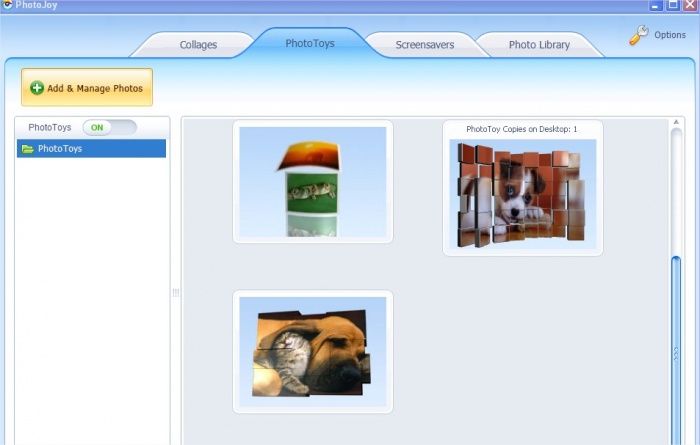This screenshot has height=445, width=700.
Task: Click the blue vertical scrollbar thumb
Action: (676, 350)
